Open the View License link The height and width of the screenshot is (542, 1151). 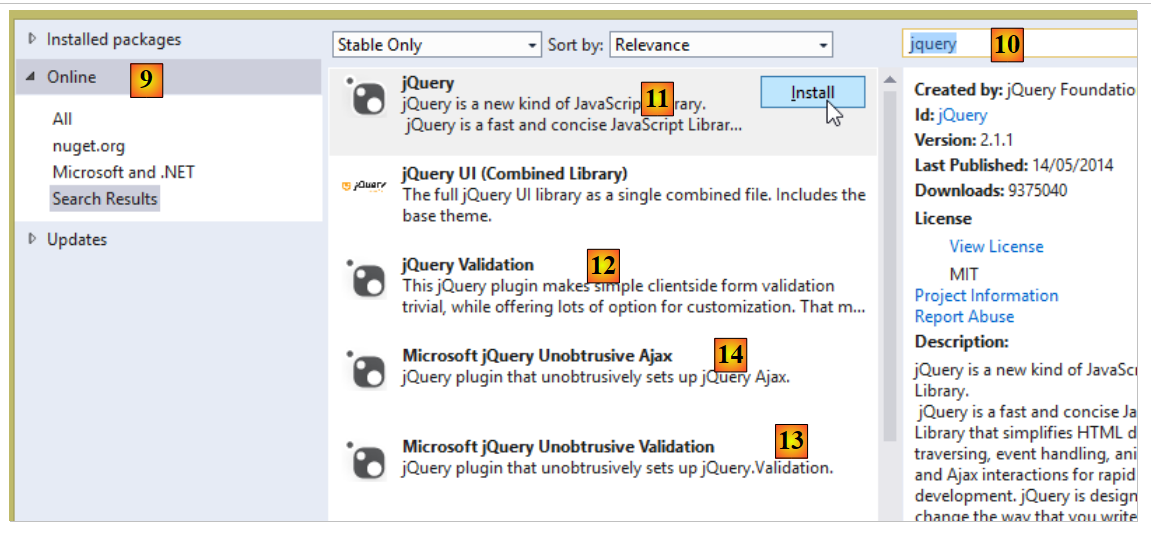coord(996,246)
